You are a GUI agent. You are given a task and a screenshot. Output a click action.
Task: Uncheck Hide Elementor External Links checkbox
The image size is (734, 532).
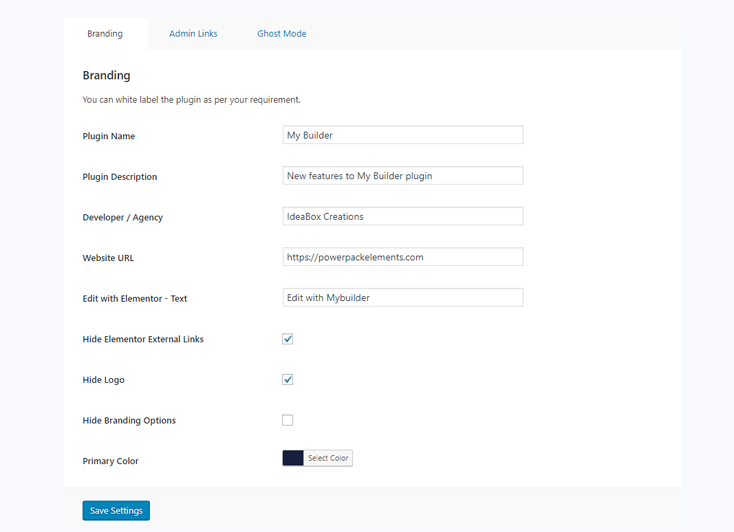pyautogui.click(x=287, y=339)
